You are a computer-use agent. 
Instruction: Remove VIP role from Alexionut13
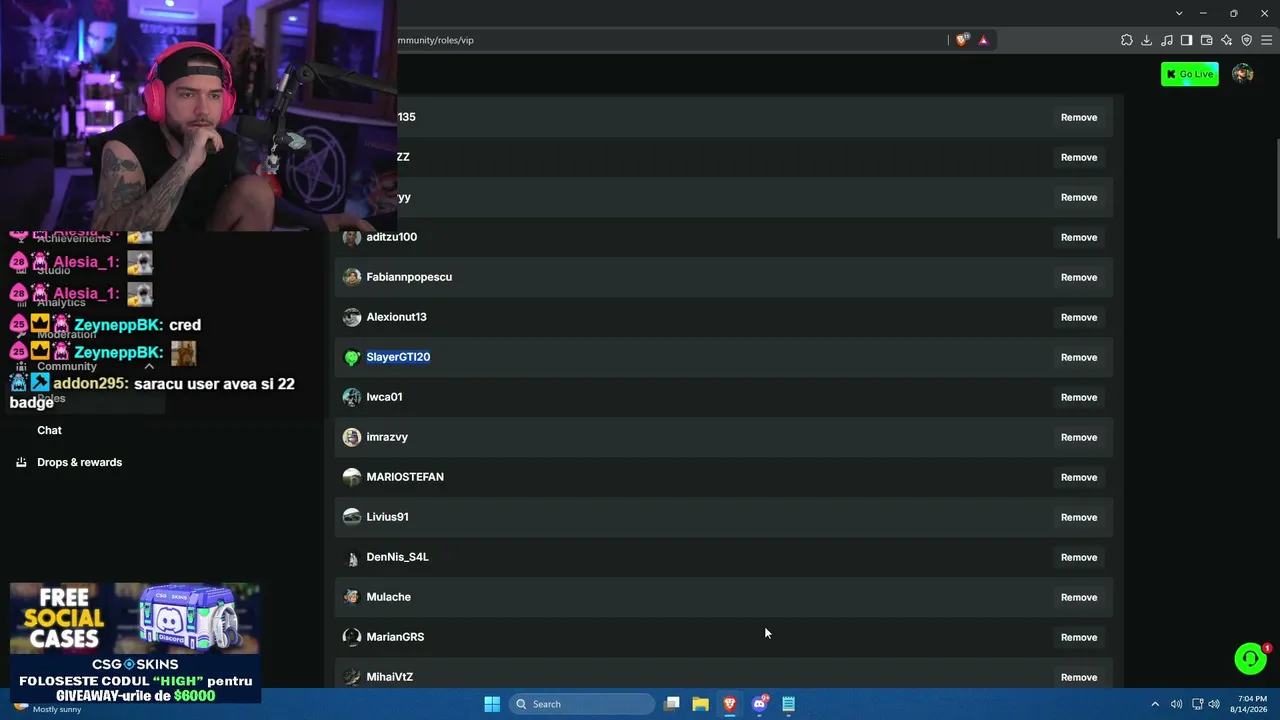click(x=1079, y=317)
